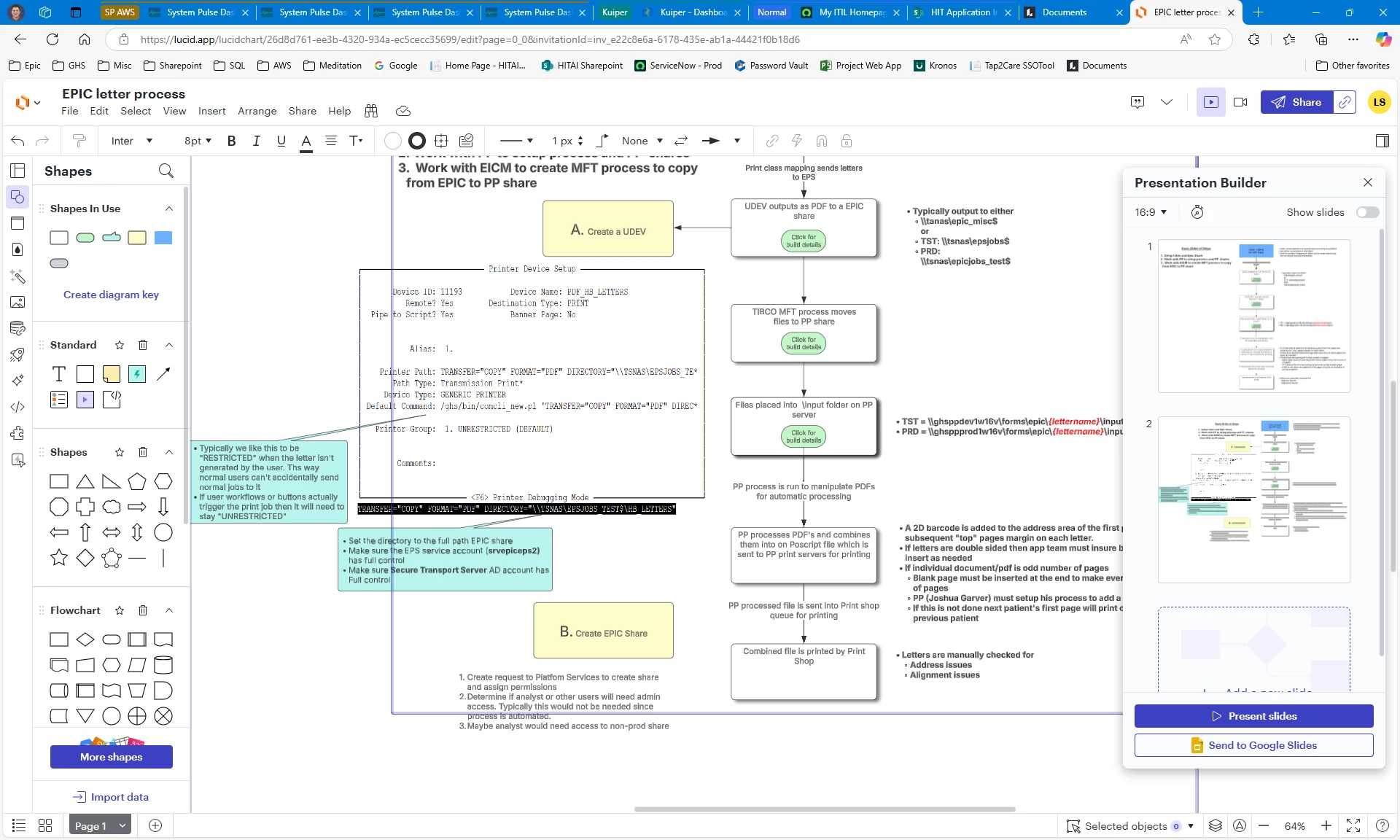Open the text color picker

(x=306, y=141)
